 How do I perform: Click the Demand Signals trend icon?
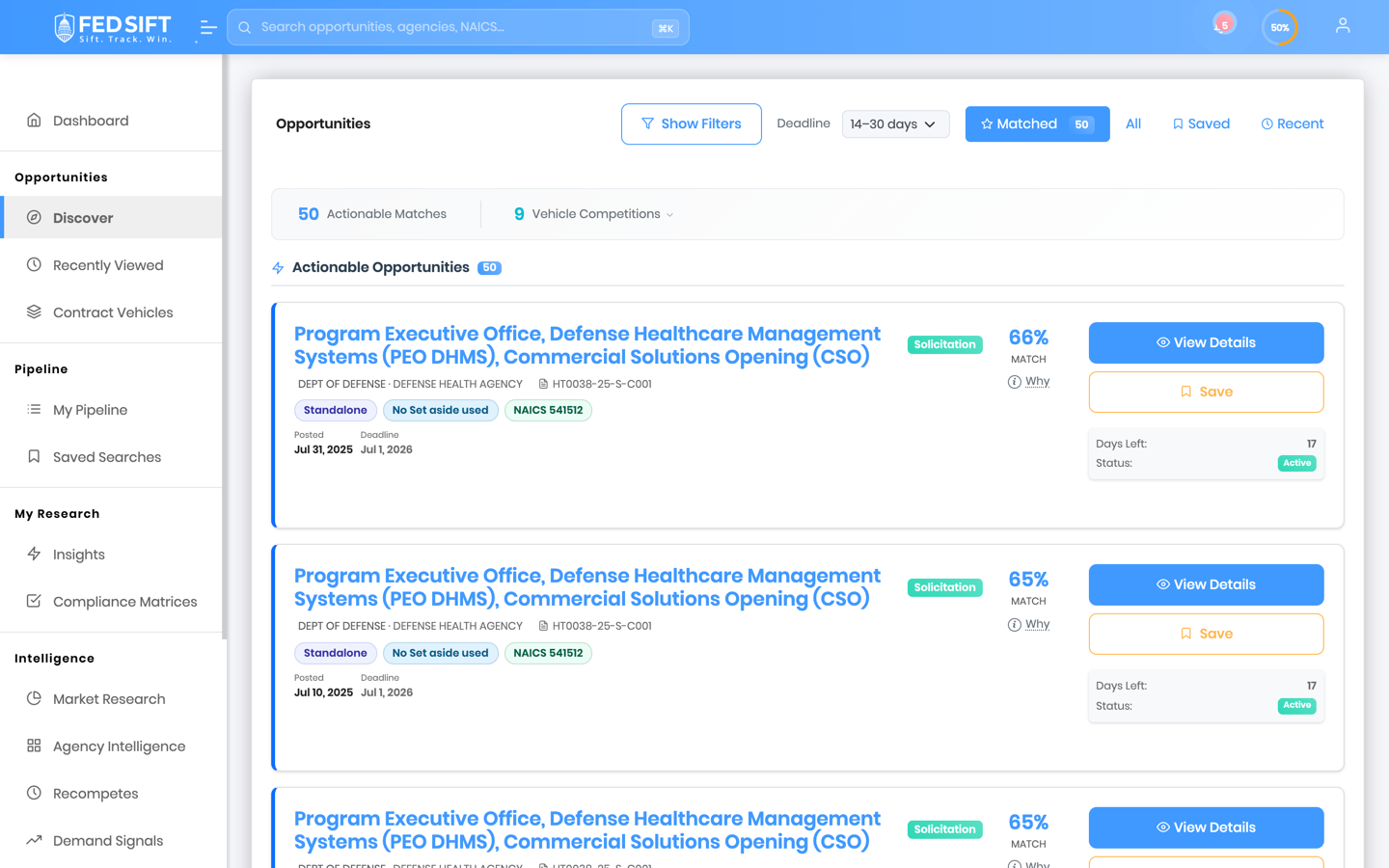[x=34, y=840]
